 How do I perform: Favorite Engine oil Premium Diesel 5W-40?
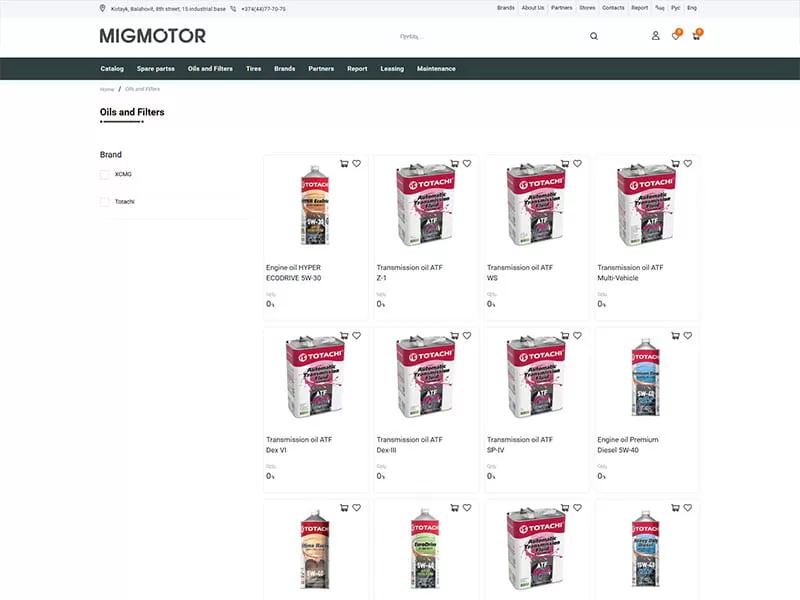[686, 335]
